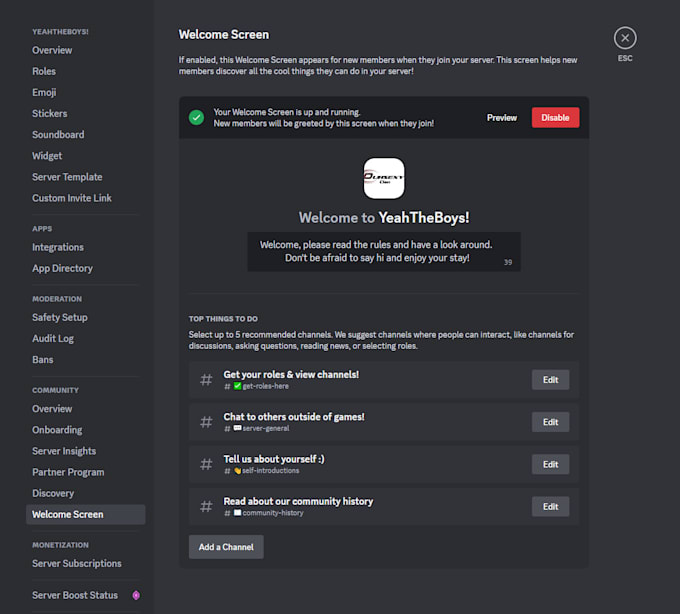
Task: Click hash icon beside Tell us about yourself
Action: (206, 464)
